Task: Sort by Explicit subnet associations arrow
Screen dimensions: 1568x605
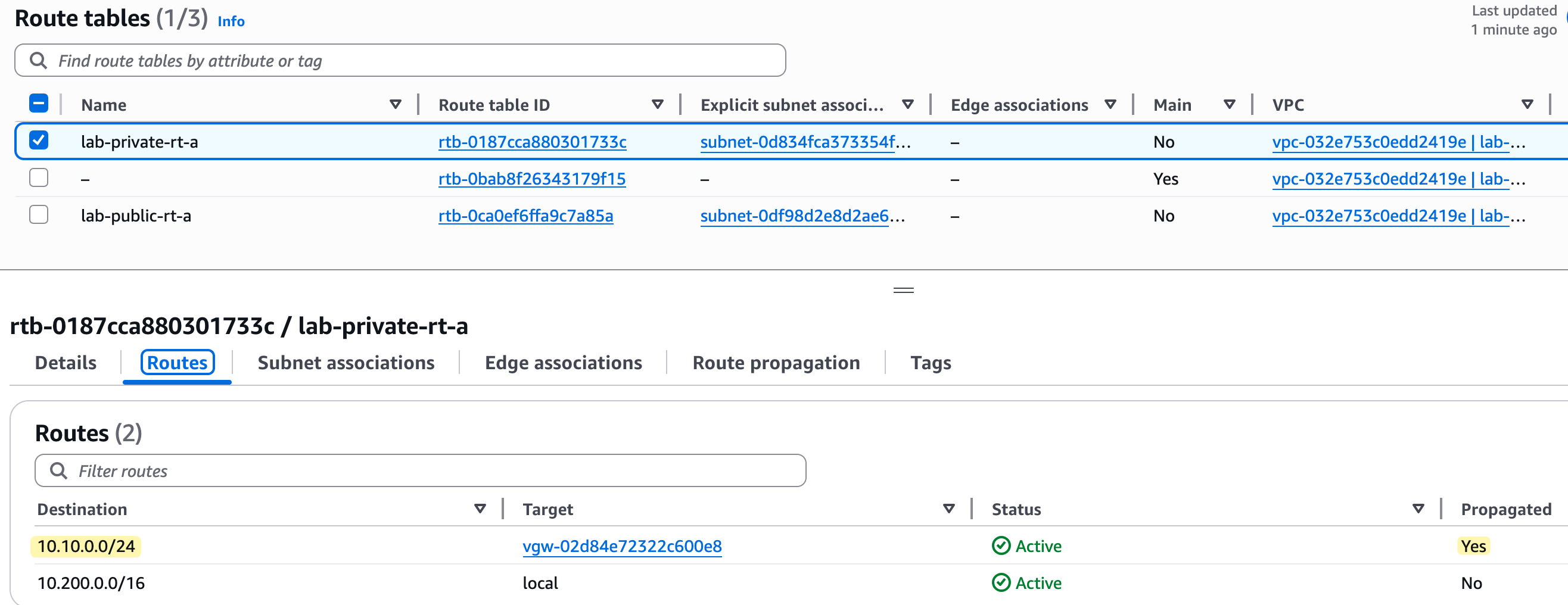Action: coord(907,105)
